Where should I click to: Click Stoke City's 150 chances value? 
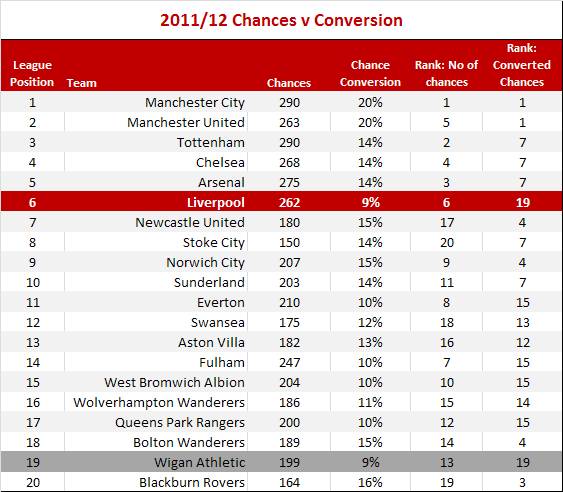[x=289, y=242]
